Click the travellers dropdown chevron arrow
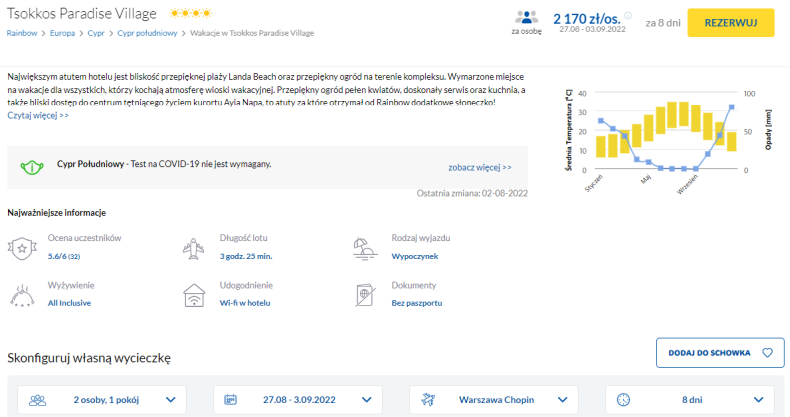 point(171,400)
